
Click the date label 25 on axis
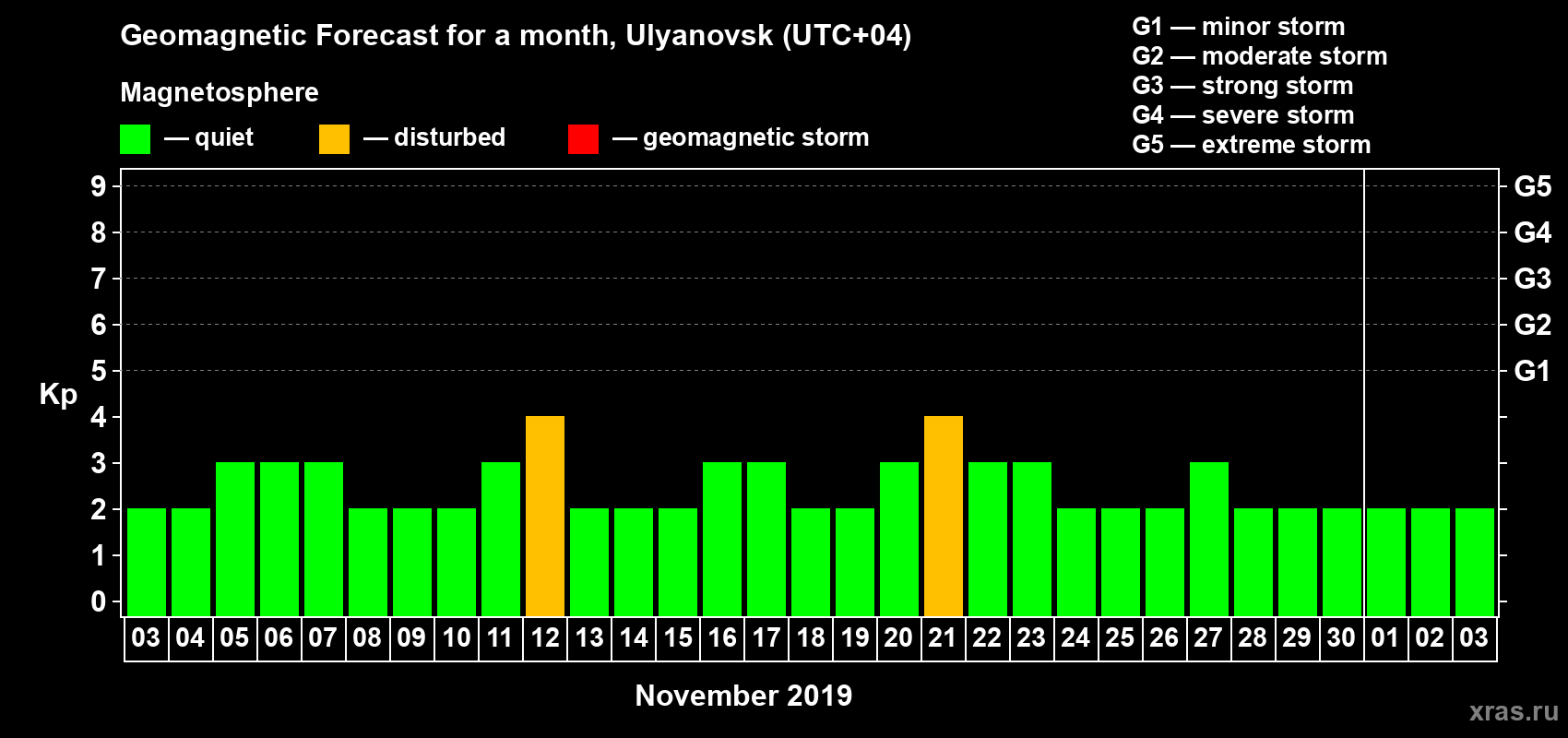click(1120, 637)
